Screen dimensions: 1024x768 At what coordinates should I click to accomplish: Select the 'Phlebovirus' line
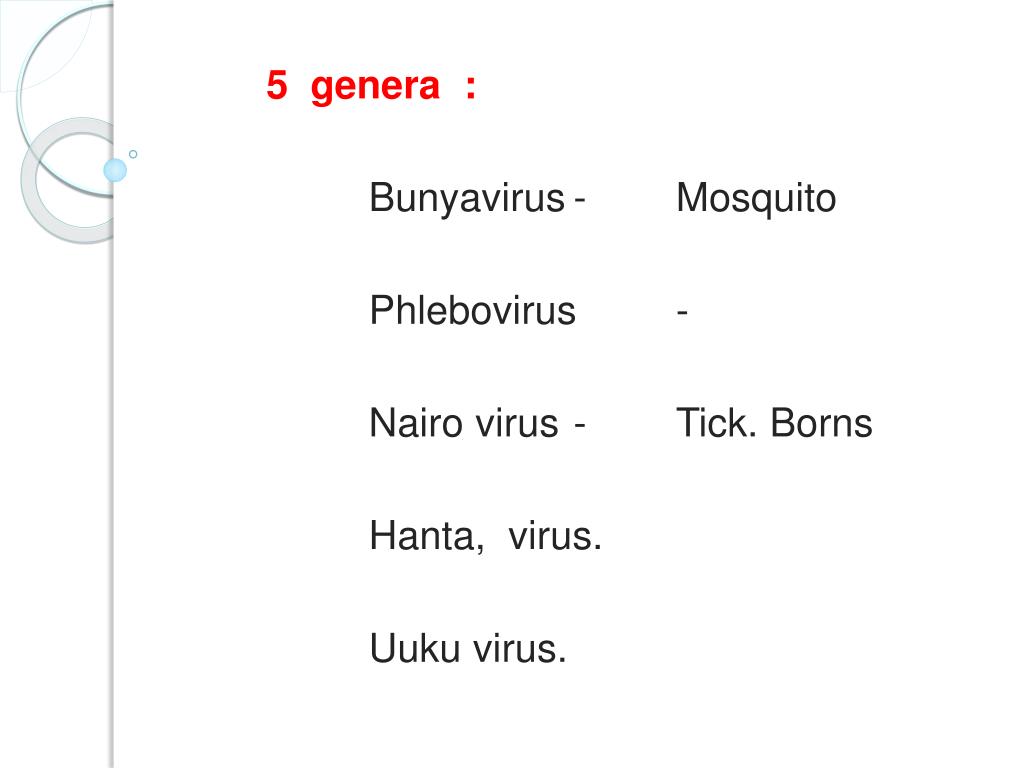472,310
